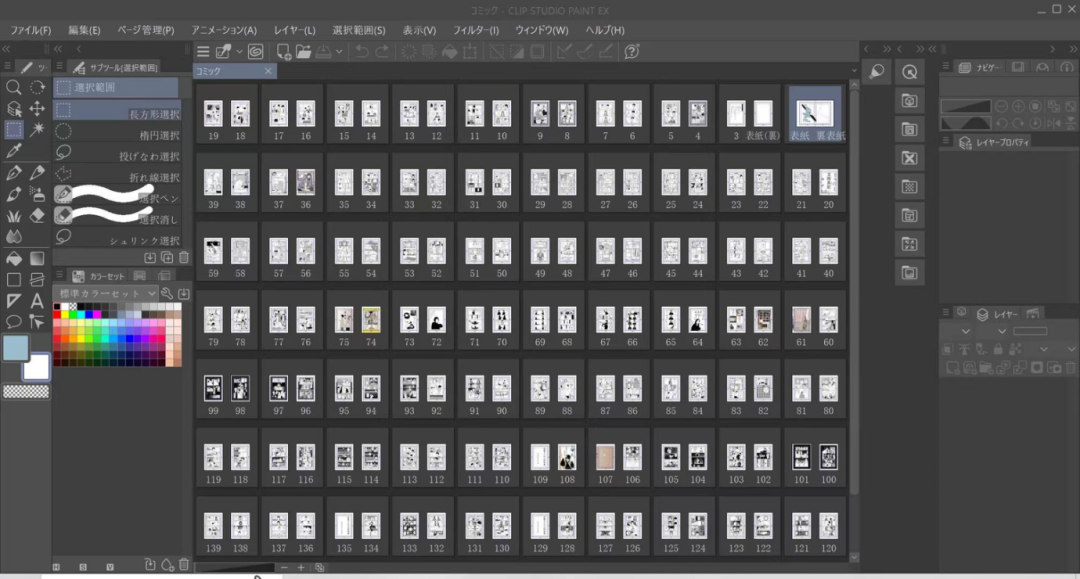1080x579 pixels.
Task: Open dropdown arrow beside save icon
Action: pyautogui.click(x=339, y=52)
